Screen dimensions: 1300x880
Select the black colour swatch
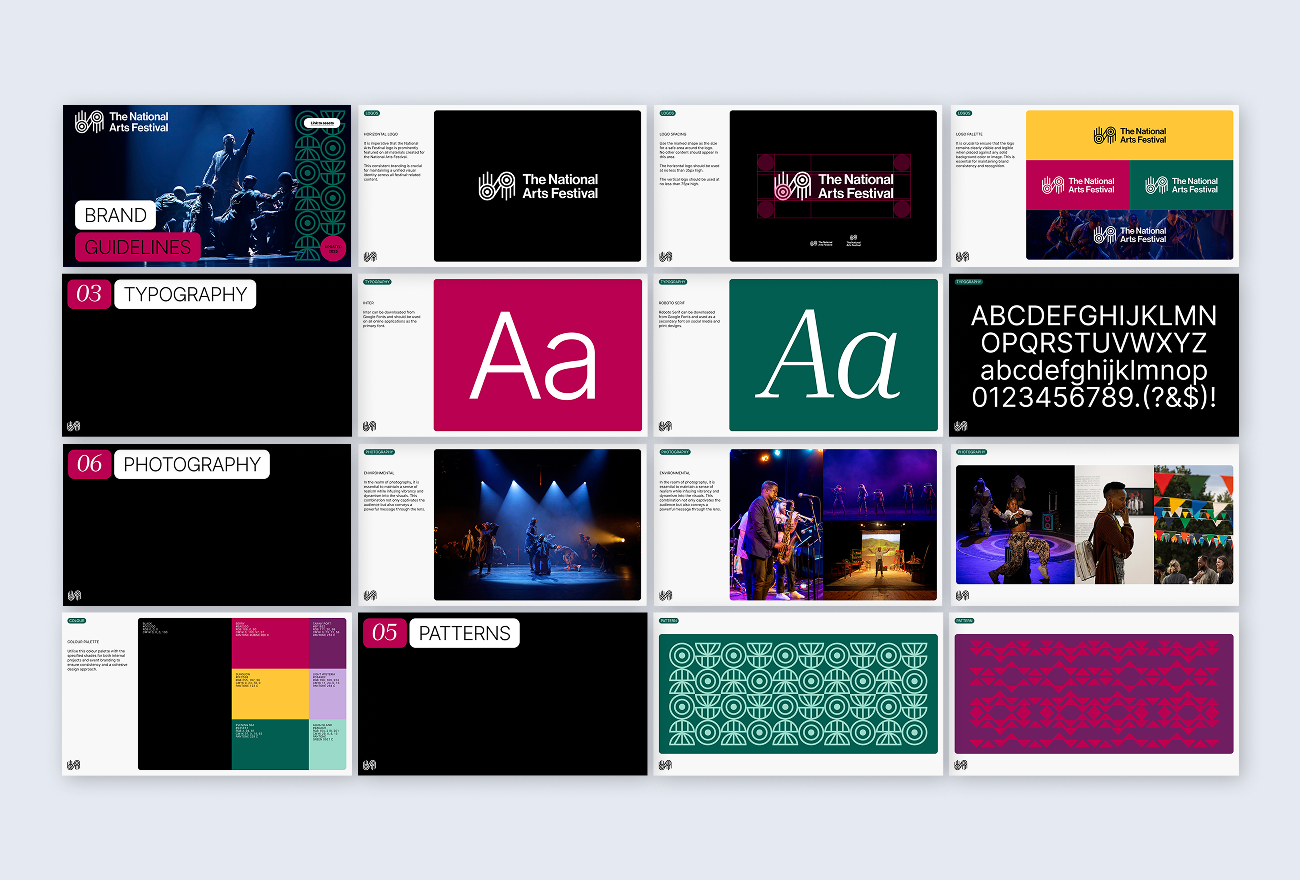click(185, 694)
